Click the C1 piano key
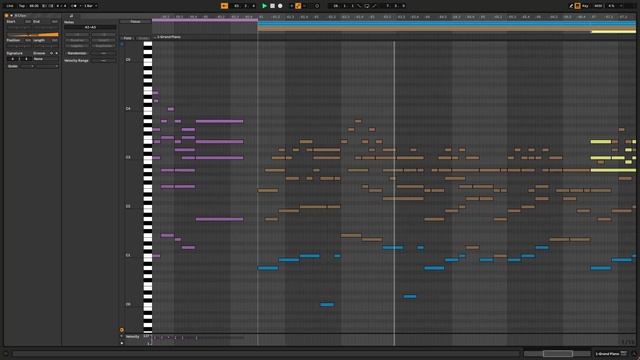The width and height of the screenshot is (640, 360). (147, 256)
